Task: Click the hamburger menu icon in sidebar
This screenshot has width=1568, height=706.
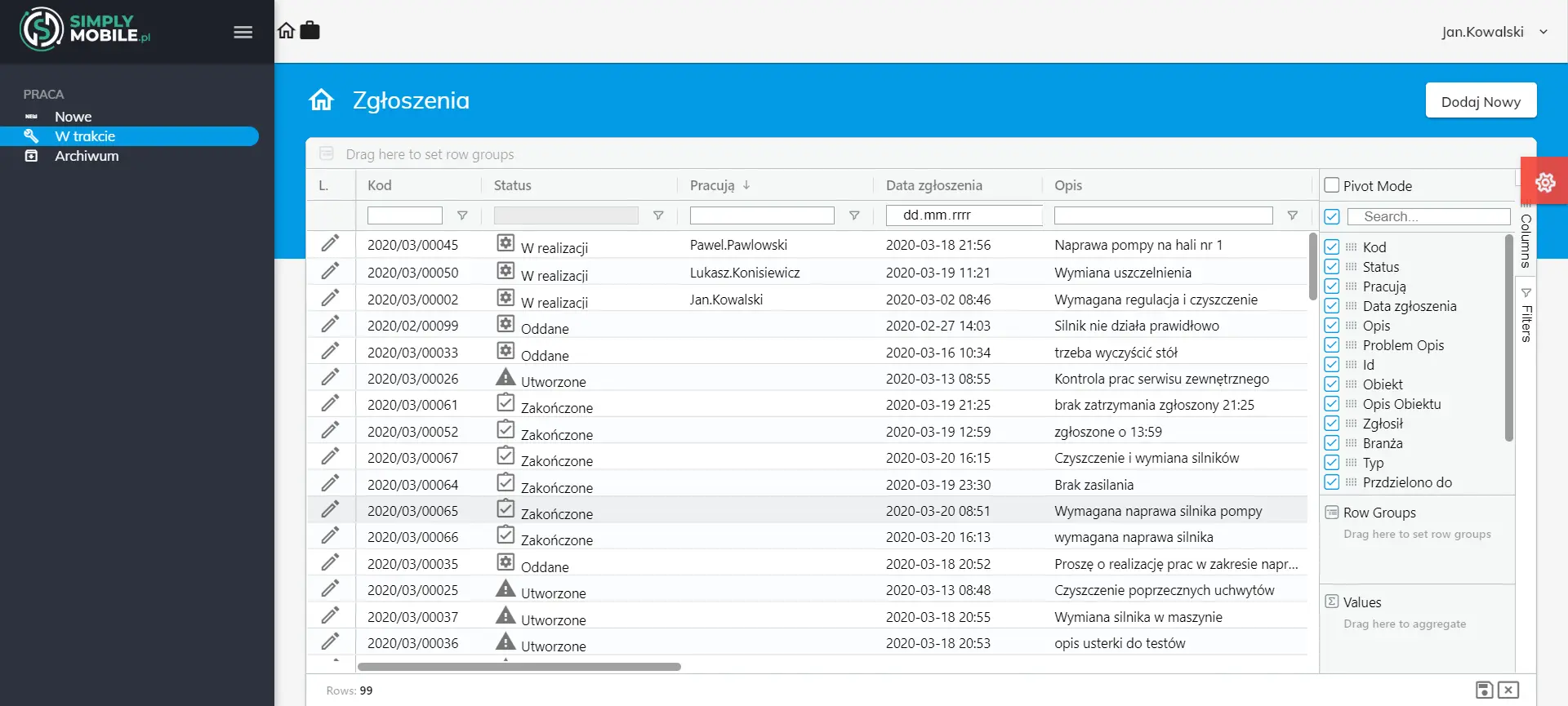Action: click(243, 33)
